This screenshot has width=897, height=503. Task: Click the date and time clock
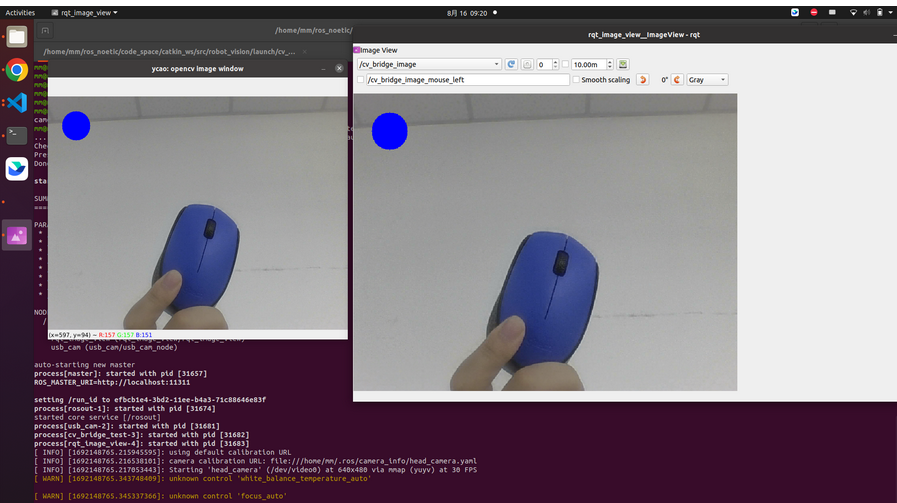(x=467, y=13)
